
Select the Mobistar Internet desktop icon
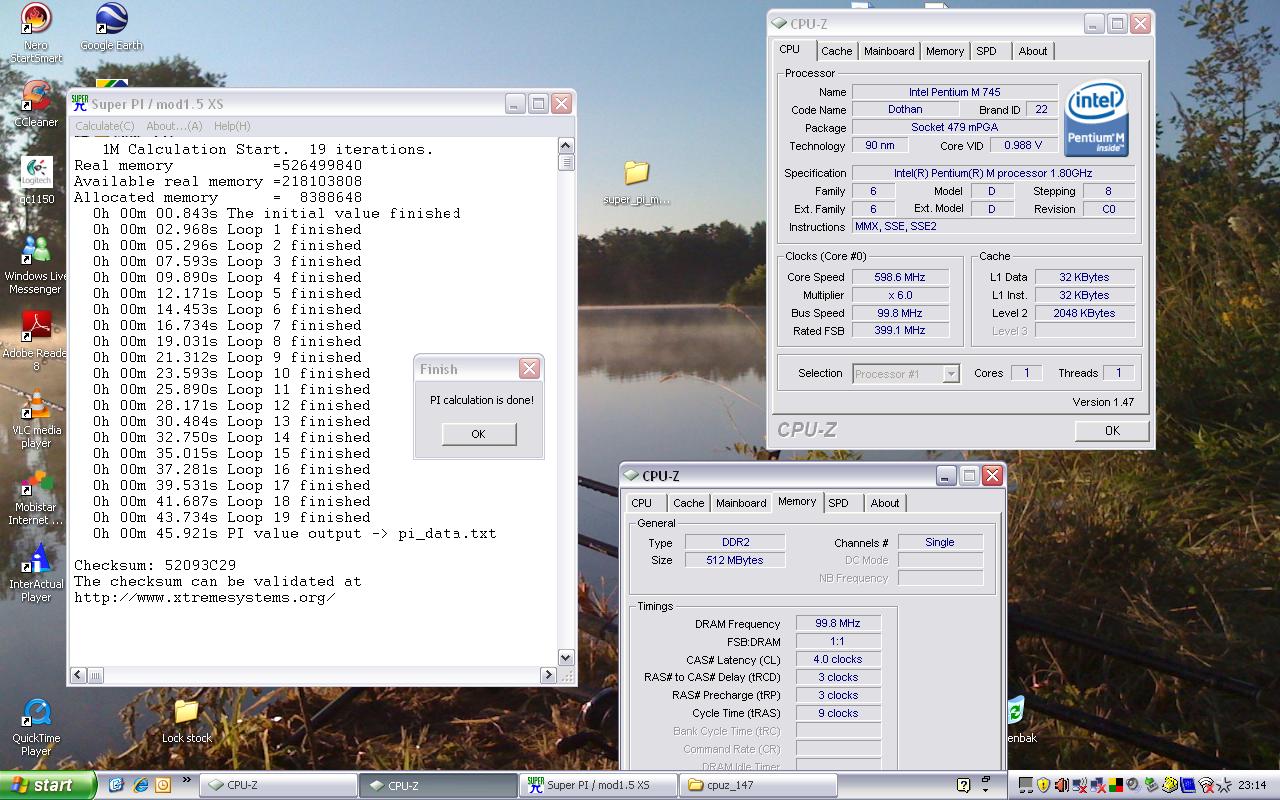36,496
